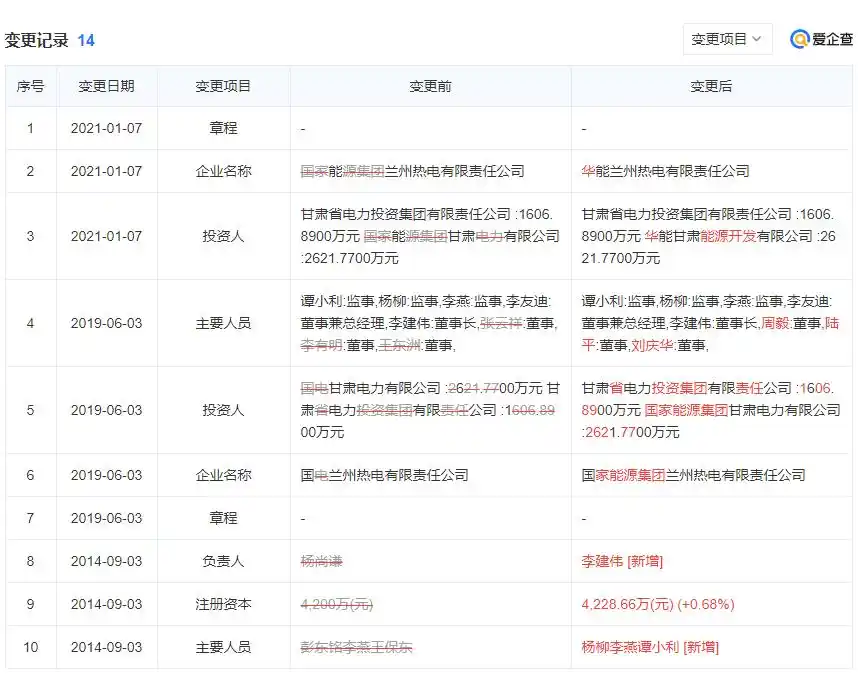This screenshot has height=679, width=858.
Task: Click 注册资本 in row 9
Action: coord(223,604)
